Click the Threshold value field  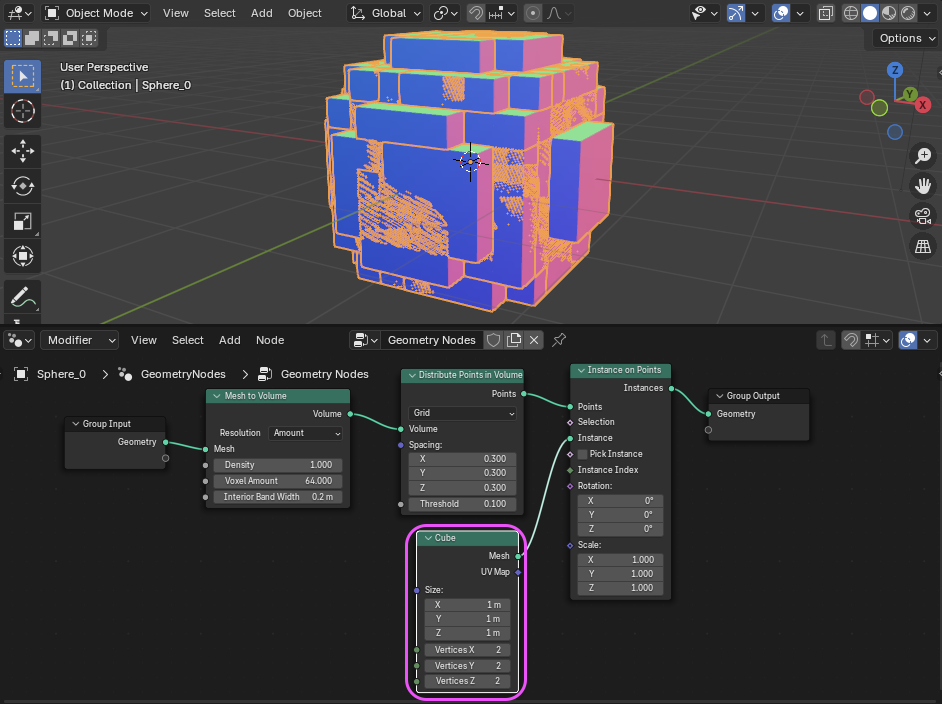[462, 504]
